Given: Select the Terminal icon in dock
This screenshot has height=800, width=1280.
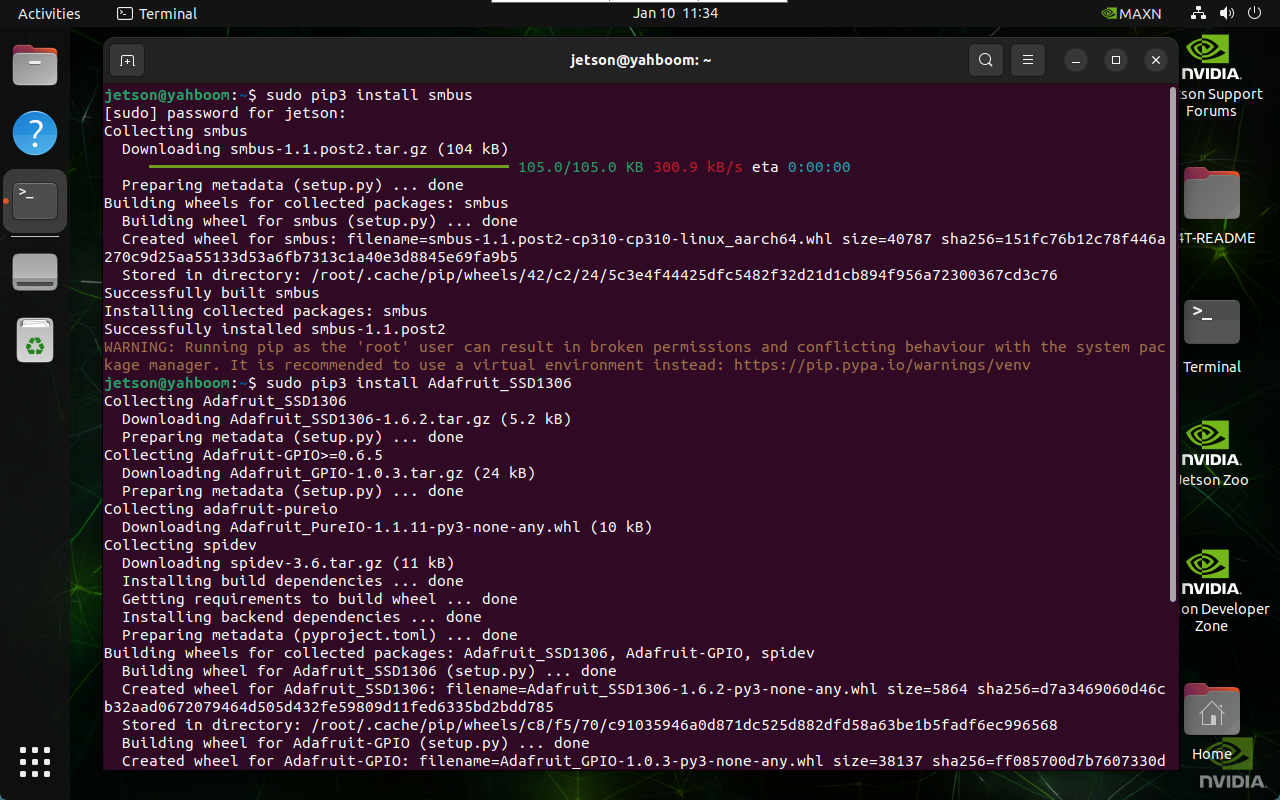Looking at the screenshot, I should 35,201.
